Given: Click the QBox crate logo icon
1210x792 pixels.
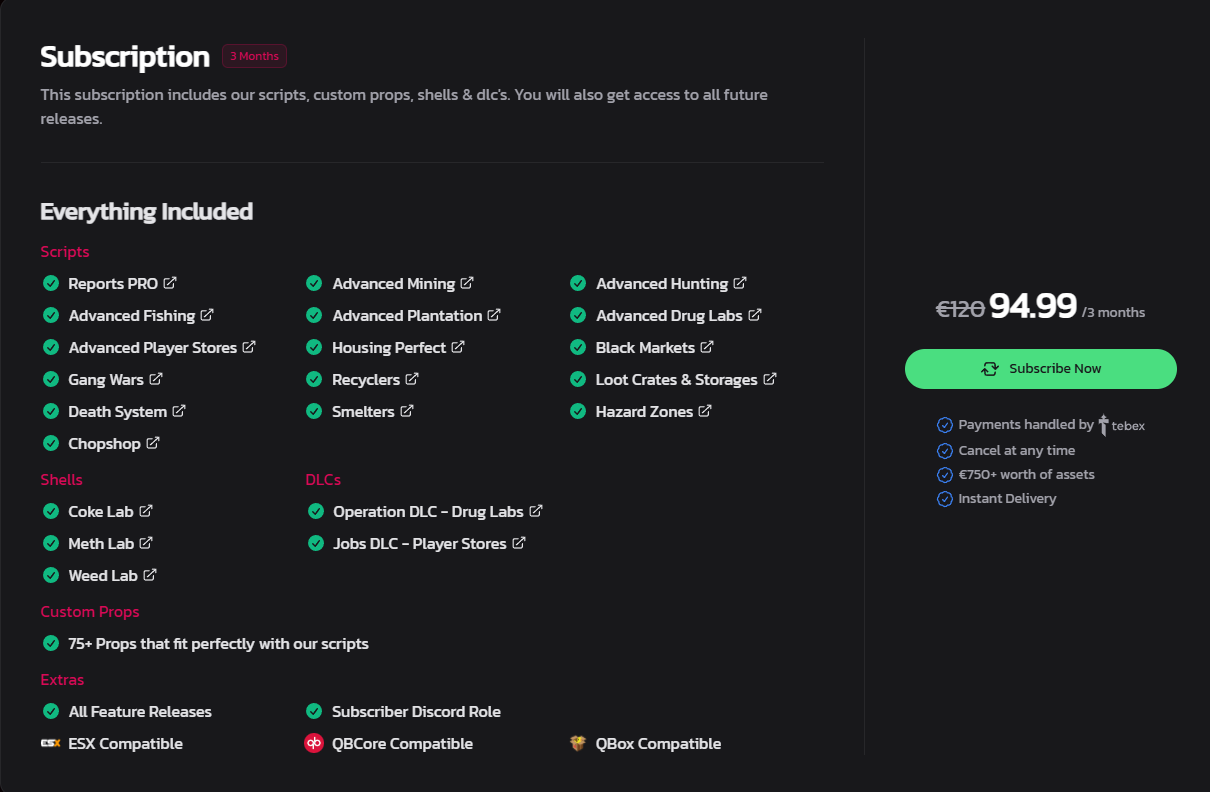Looking at the screenshot, I should pyautogui.click(x=578, y=743).
